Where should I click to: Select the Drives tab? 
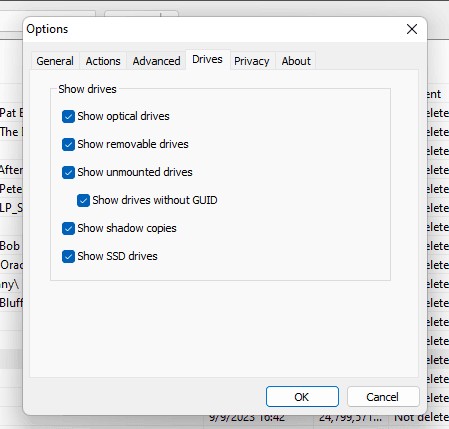click(x=207, y=60)
